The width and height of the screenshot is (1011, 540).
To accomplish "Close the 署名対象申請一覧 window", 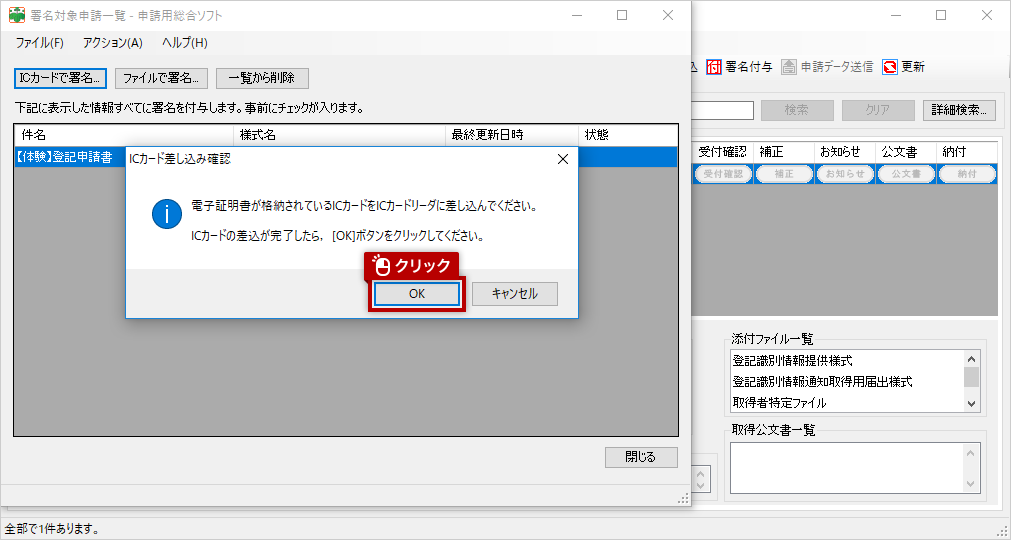I will [x=668, y=15].
